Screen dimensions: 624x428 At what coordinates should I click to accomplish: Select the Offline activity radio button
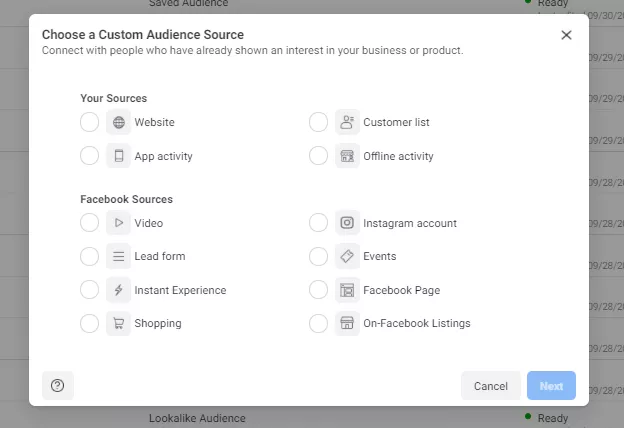(x=318, y=155)
